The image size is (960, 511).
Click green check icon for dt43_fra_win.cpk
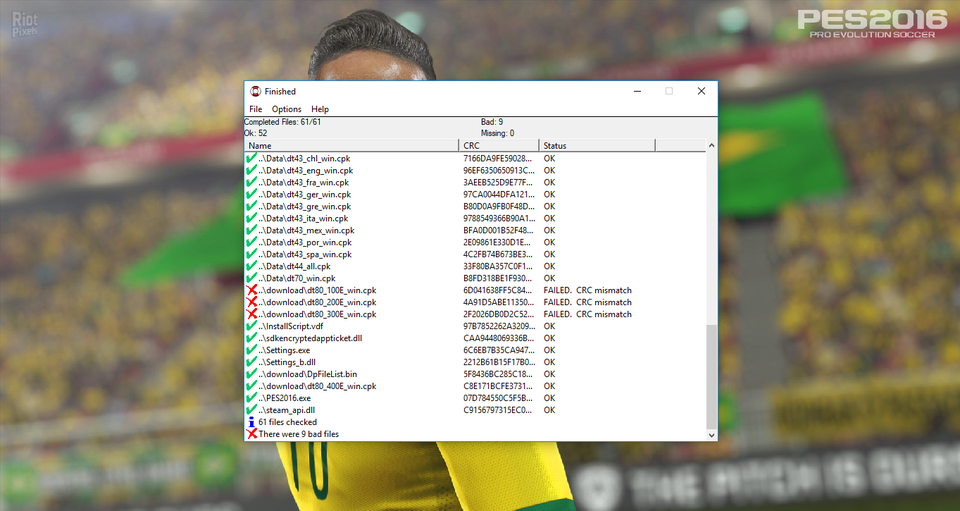click(252, 182)
